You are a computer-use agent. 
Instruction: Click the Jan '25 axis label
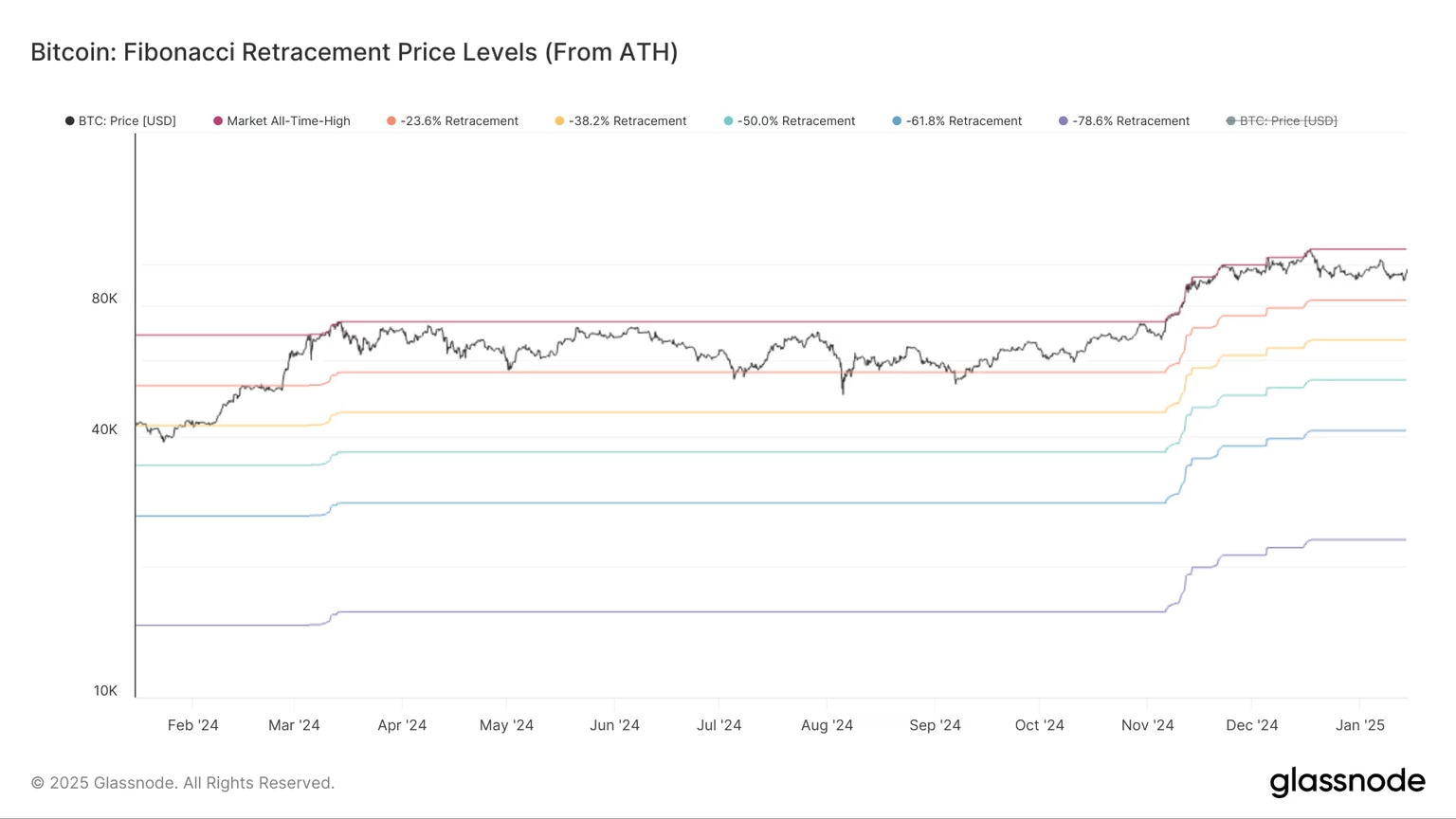(1360, 725)
